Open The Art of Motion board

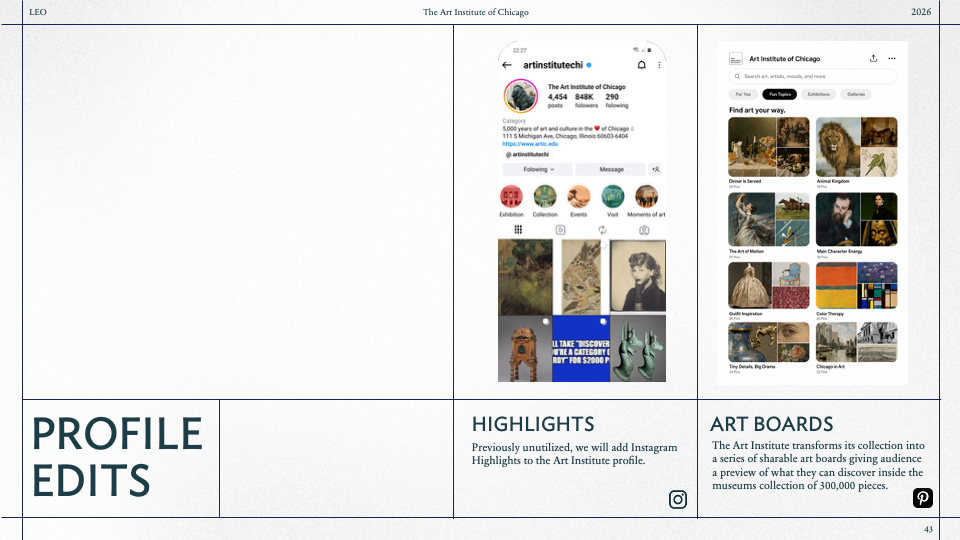click(x=769, y=219)
